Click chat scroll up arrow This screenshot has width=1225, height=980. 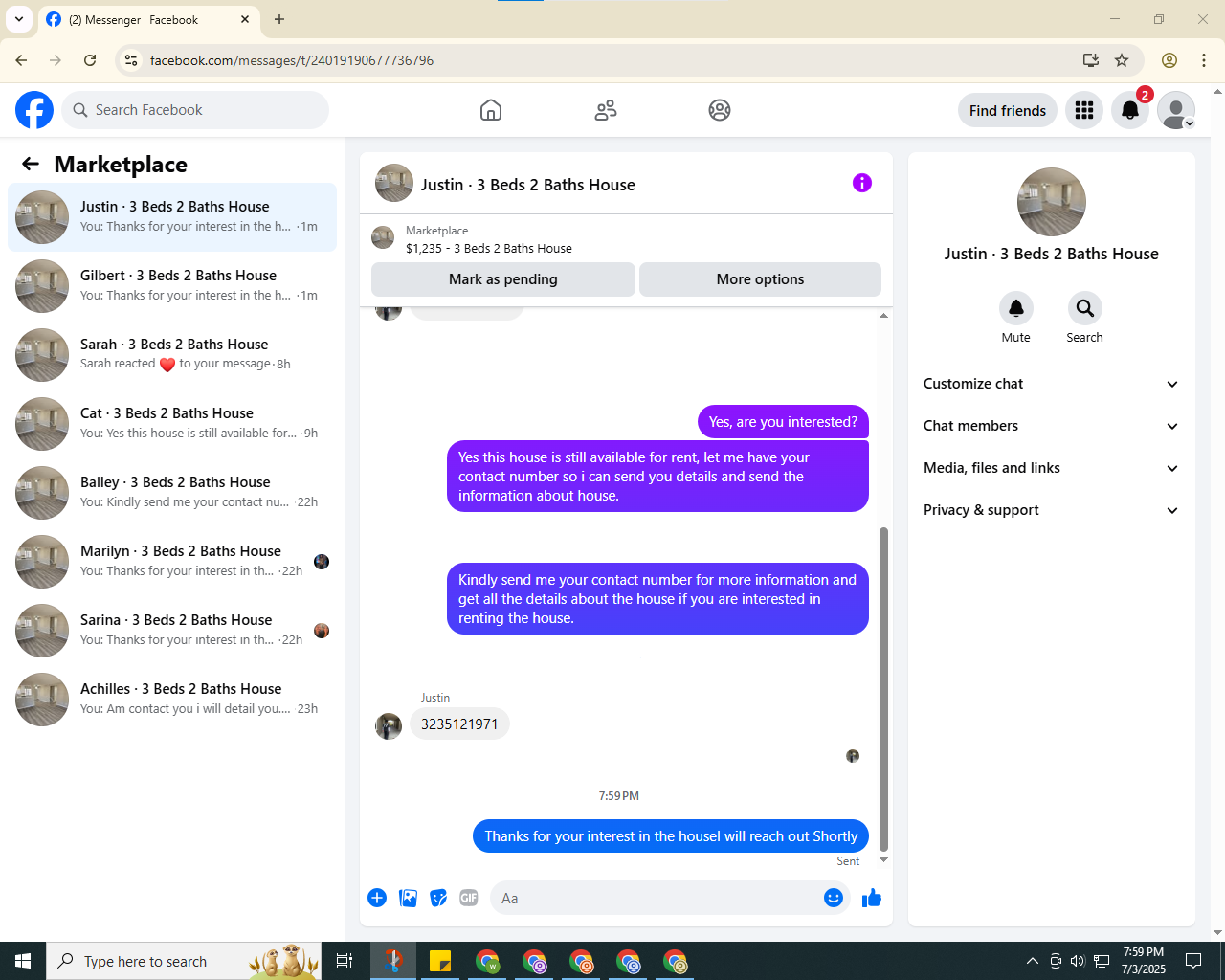[883, 315]
